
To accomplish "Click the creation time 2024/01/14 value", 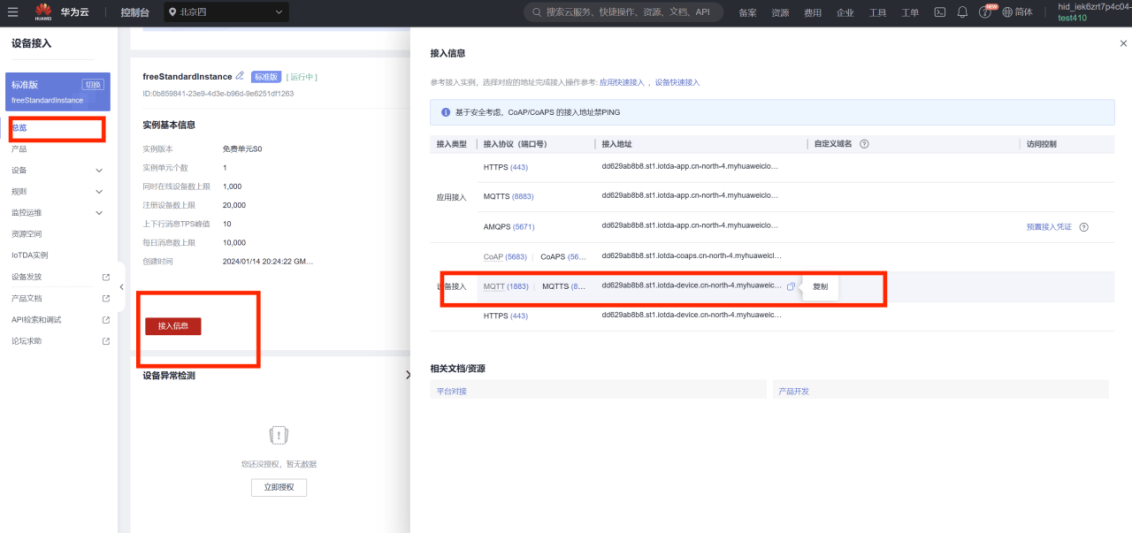I will (268, 261).
